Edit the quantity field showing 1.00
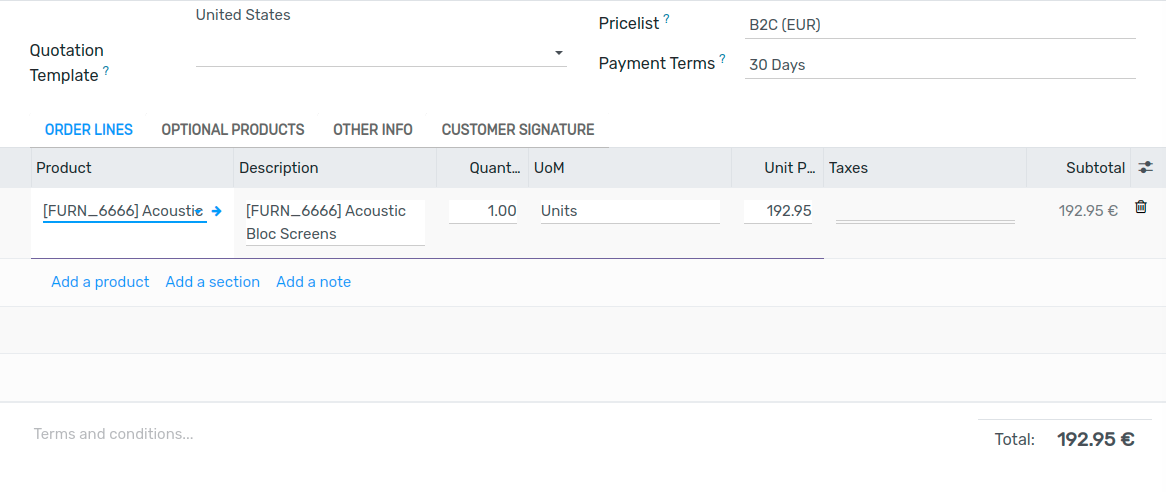This screenshot has height=492, width=1166. point(483,211)
